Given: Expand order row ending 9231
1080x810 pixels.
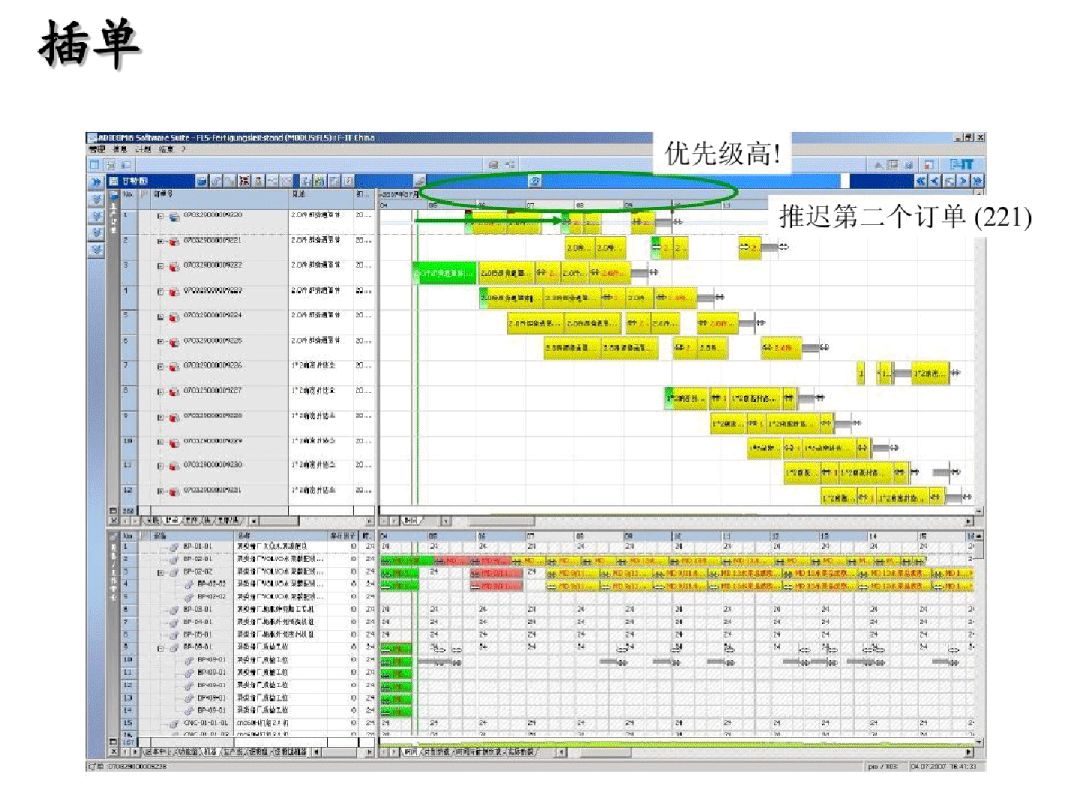Looking at the screenshot, I should tap(160, 492).
